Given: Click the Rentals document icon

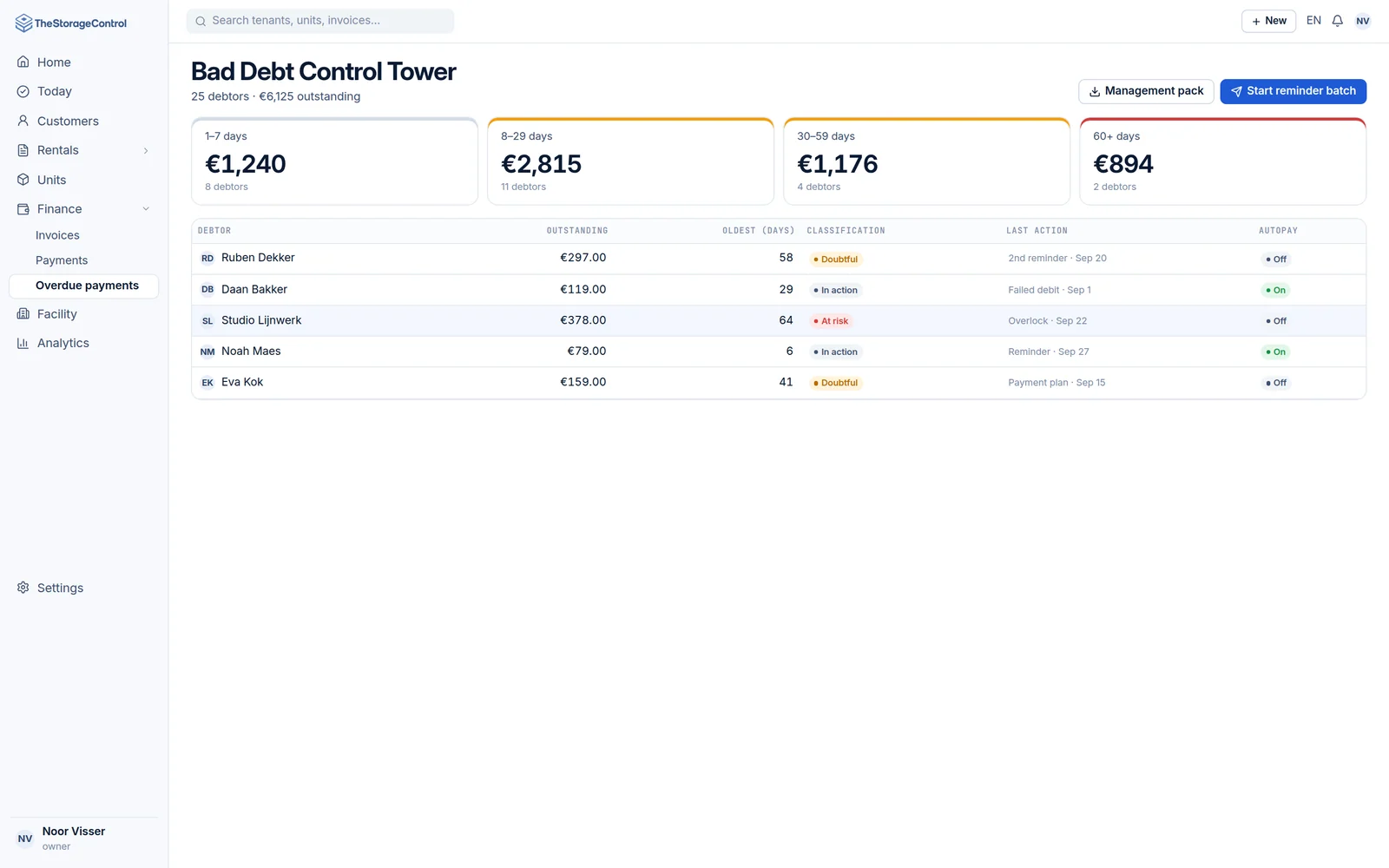Looking at the screenshot, I should click(x=23, y=150).
